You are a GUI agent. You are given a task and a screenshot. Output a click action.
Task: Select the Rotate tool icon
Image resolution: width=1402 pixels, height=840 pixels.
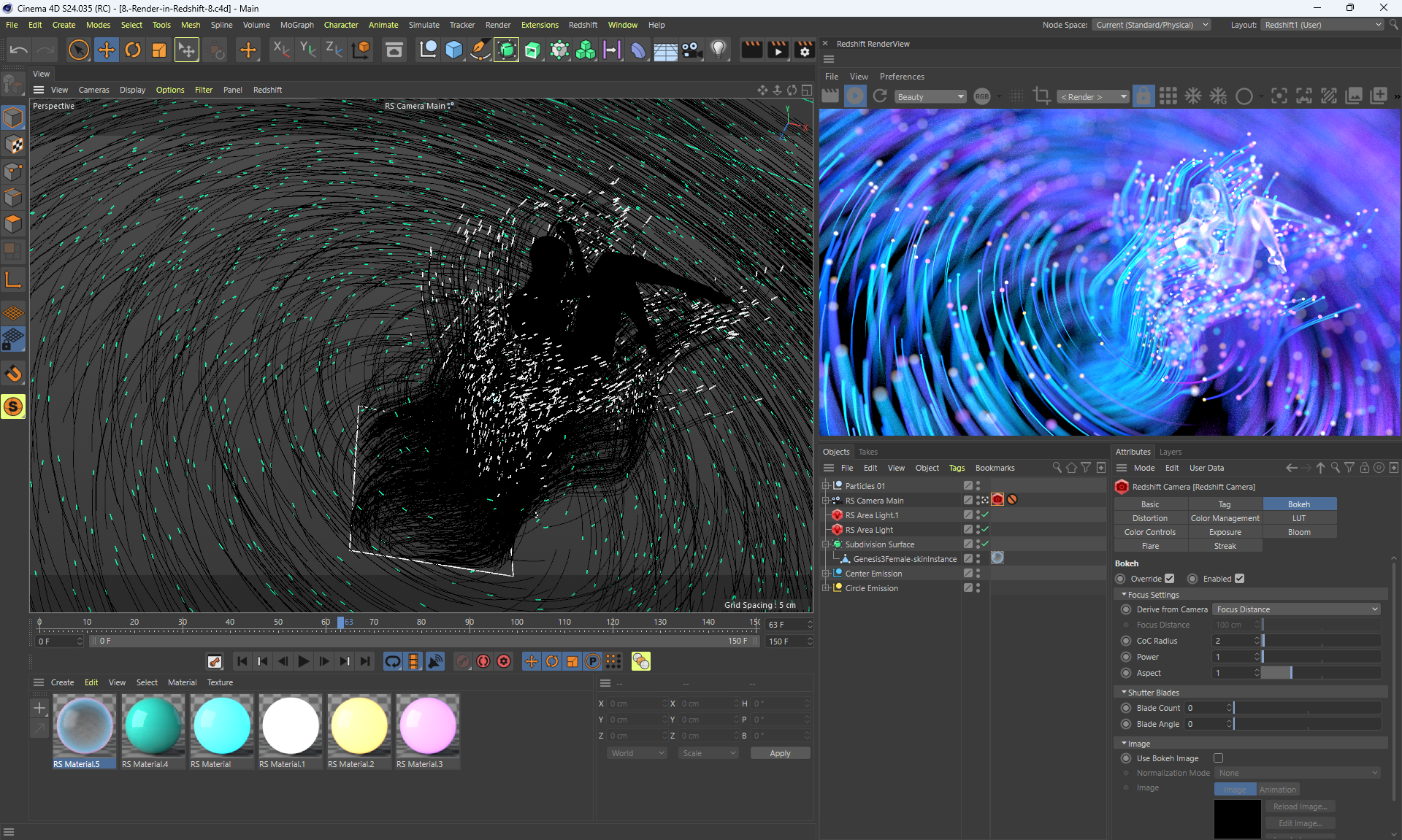click(x=133, y=50)
